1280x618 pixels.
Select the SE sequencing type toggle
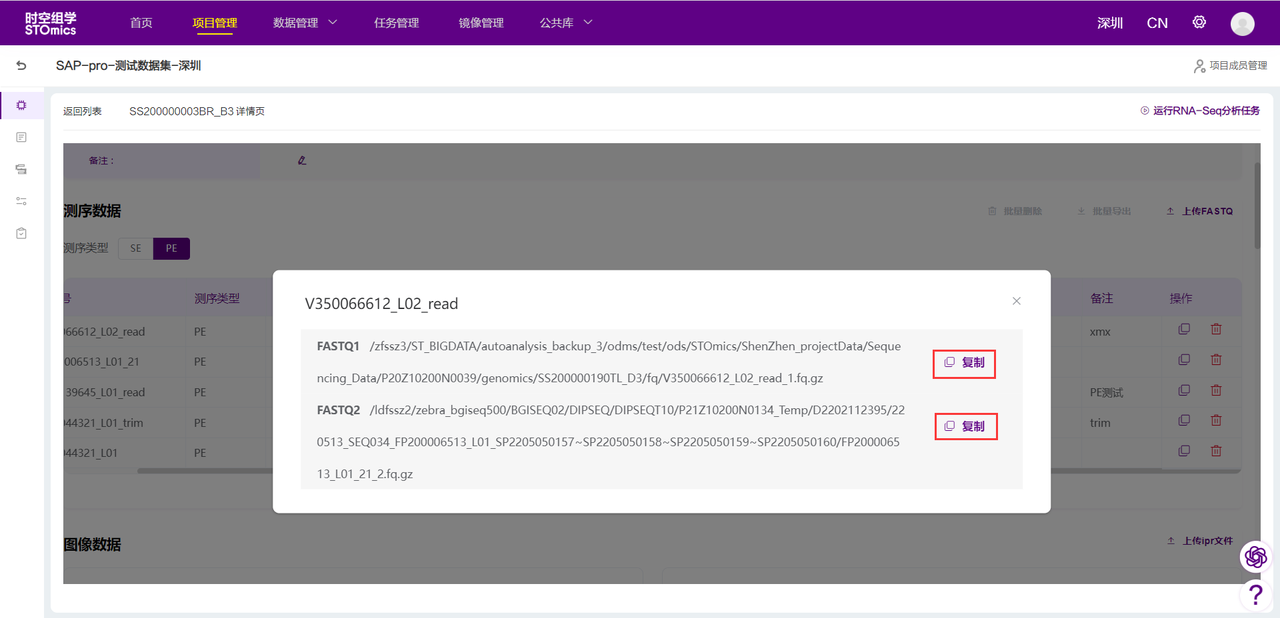point(135,249)
